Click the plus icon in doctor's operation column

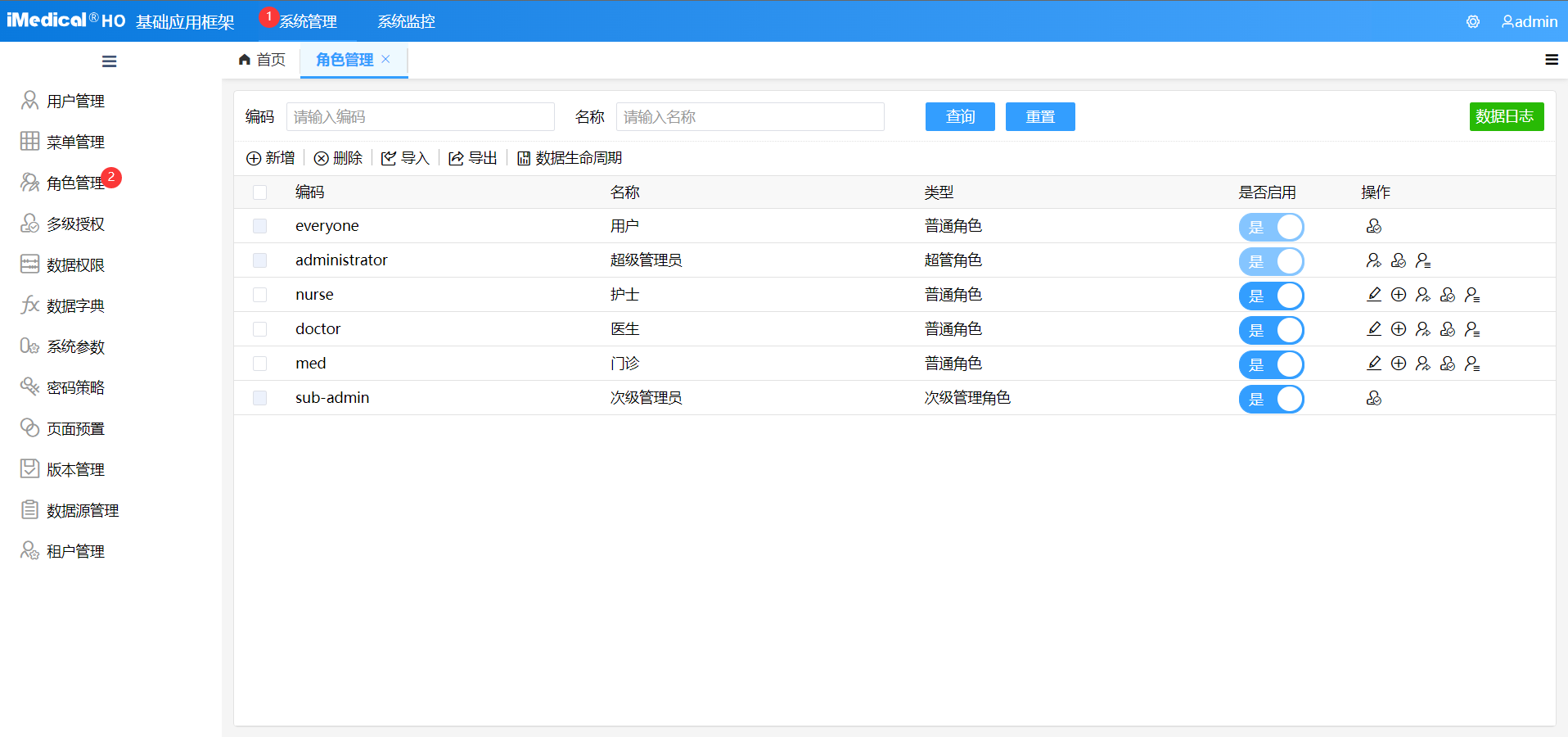coord(1399,328)
